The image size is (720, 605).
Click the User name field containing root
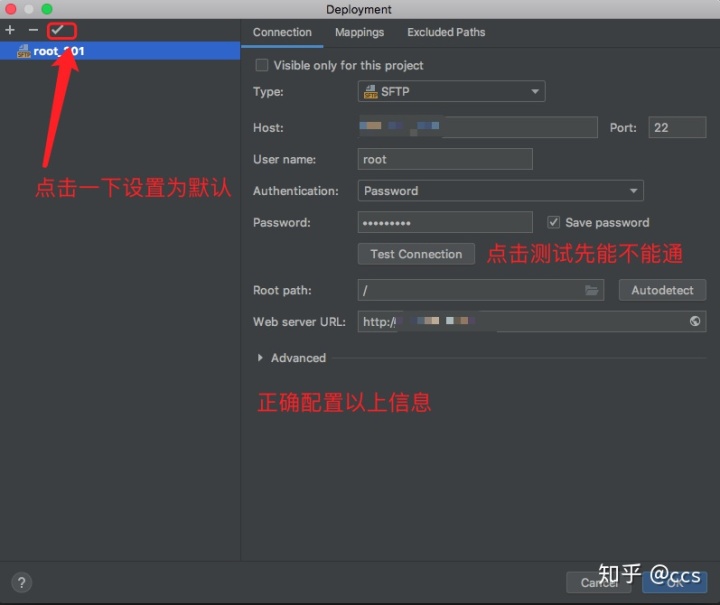click(x=445, y=159)
